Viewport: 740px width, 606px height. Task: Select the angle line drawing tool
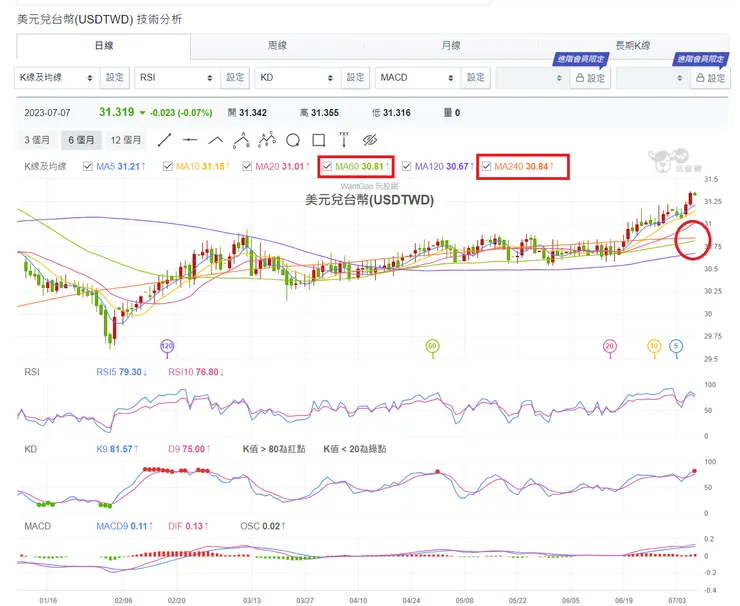(216, 140)
